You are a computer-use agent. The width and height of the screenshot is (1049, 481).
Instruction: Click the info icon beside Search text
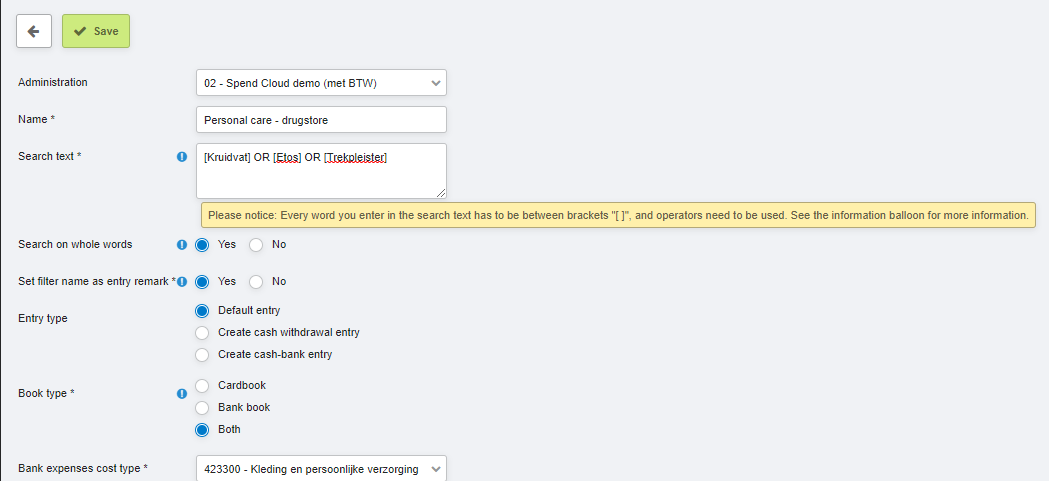tap(182, 157)
